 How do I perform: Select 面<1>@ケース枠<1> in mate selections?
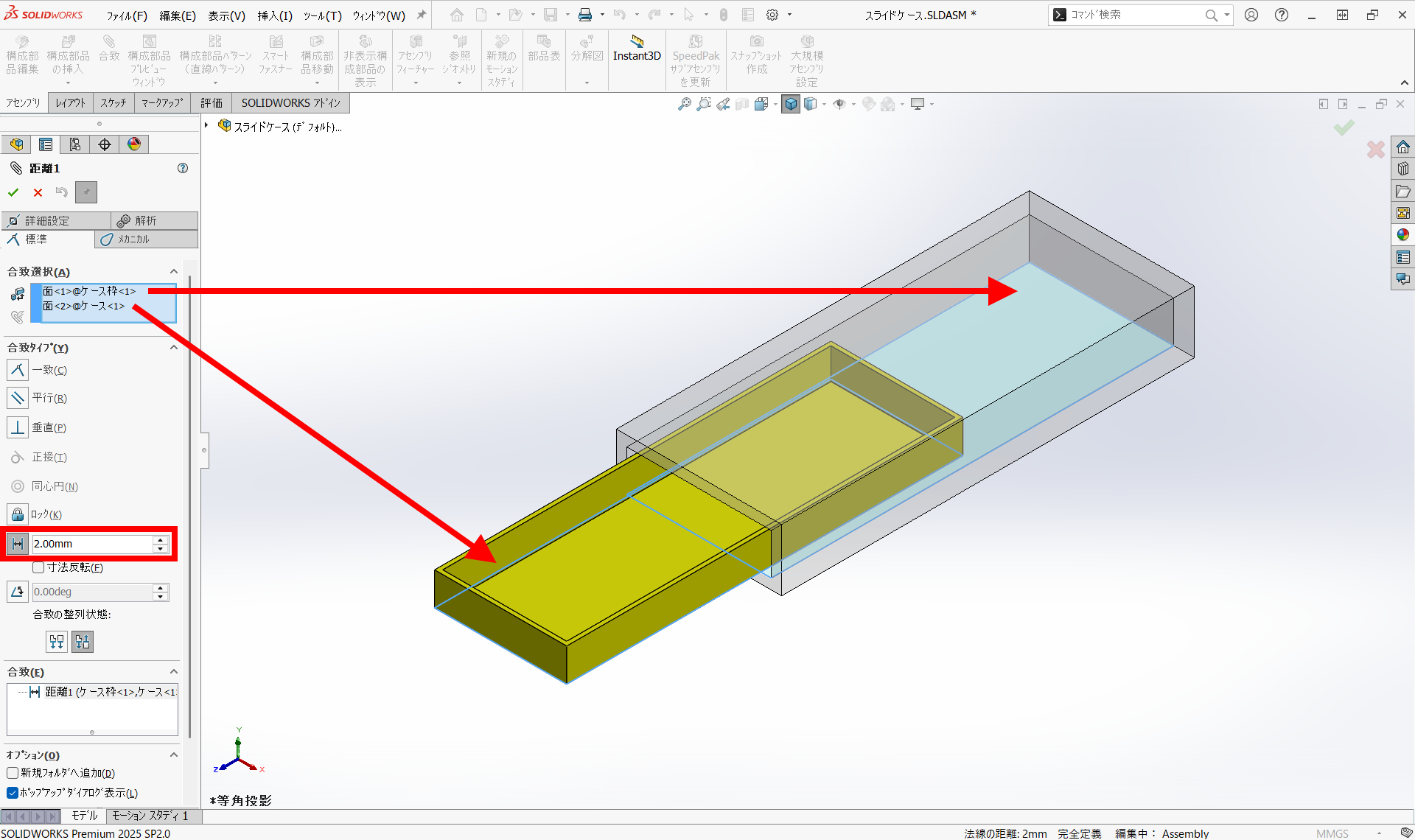point(89,291)
